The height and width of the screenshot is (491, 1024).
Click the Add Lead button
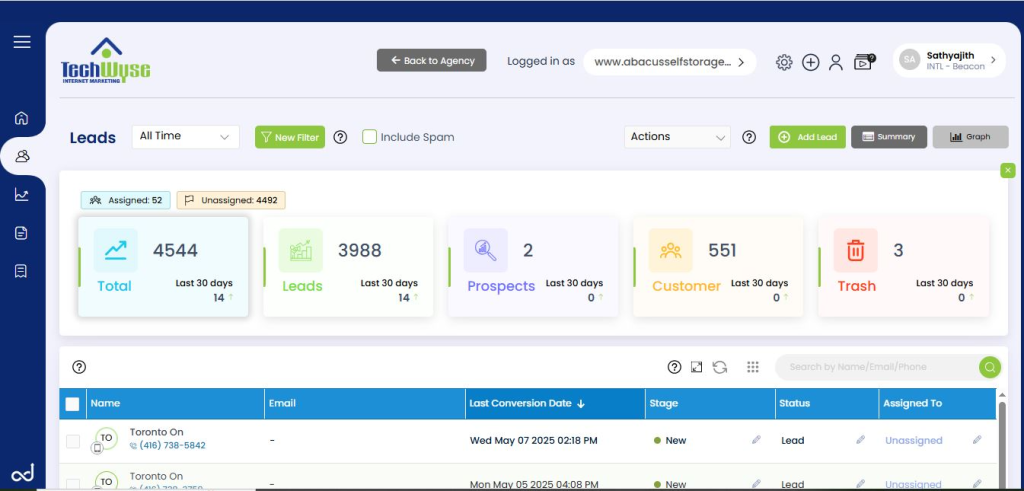coord(808,137)
